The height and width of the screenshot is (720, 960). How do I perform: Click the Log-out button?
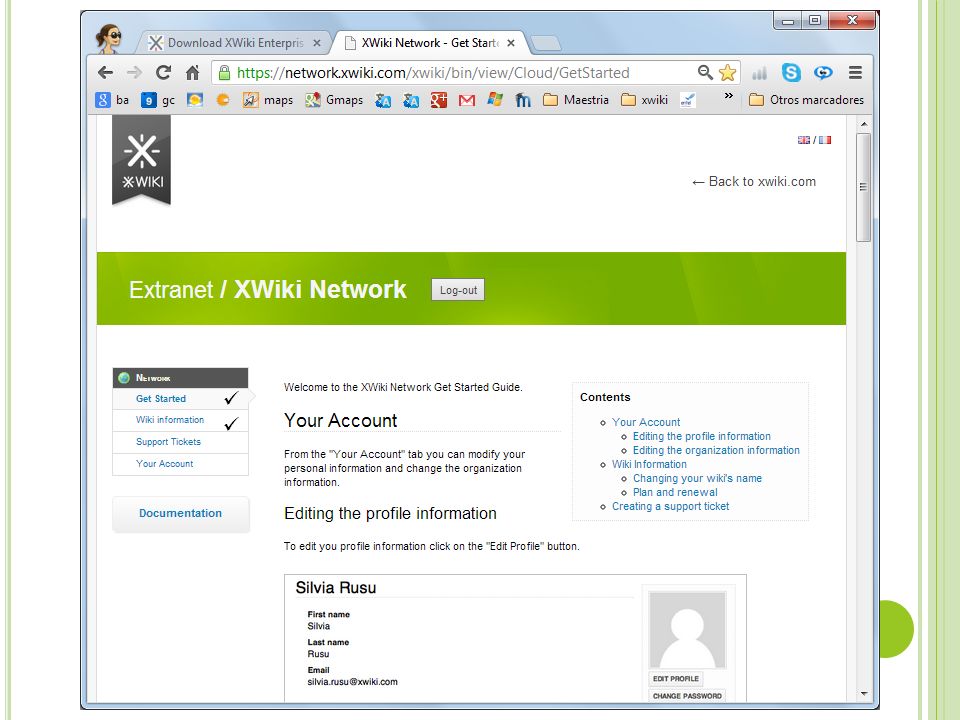(x=458, y=290)
